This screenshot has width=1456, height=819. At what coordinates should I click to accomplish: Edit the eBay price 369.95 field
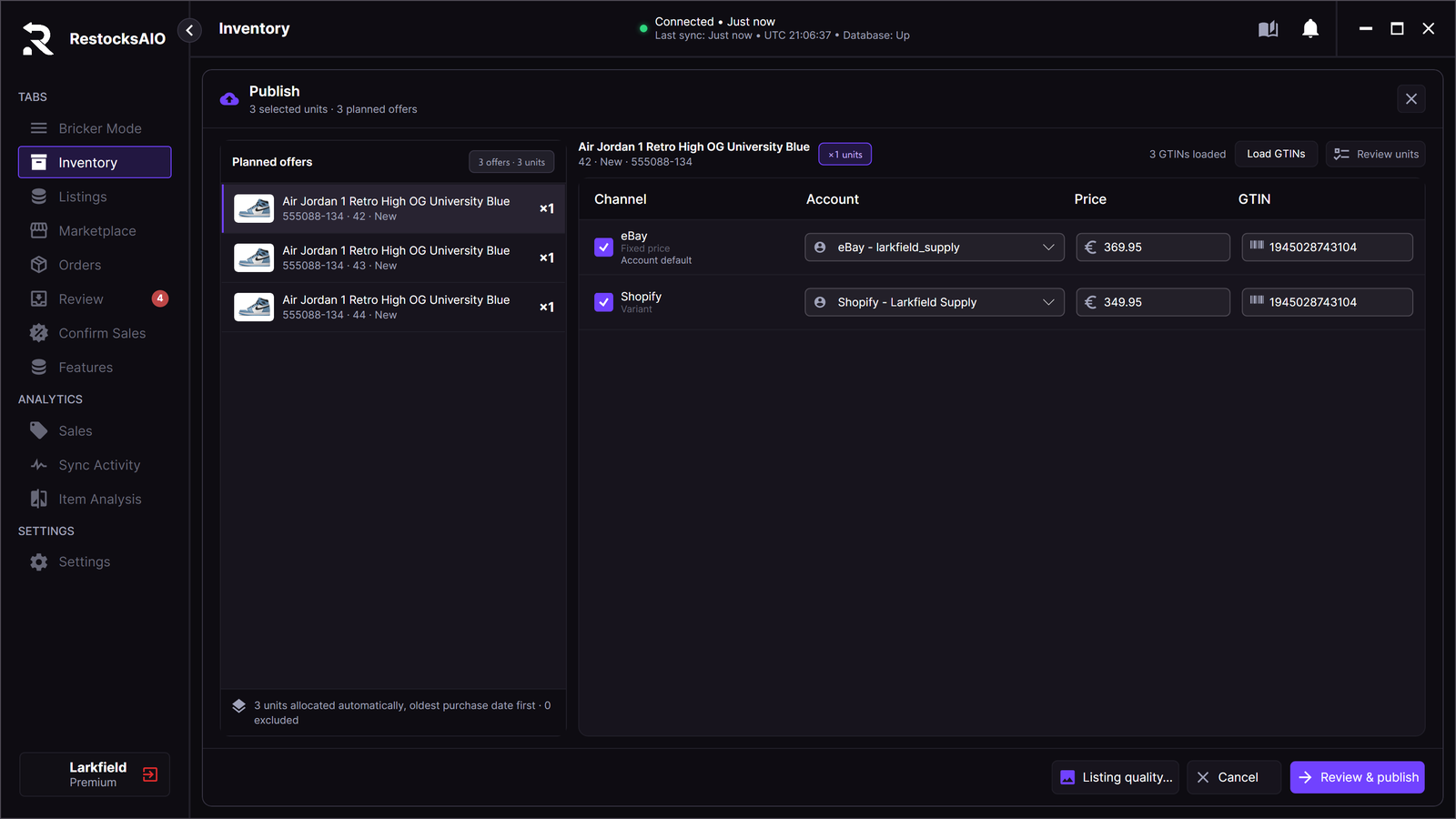(x=1153, y=248)
